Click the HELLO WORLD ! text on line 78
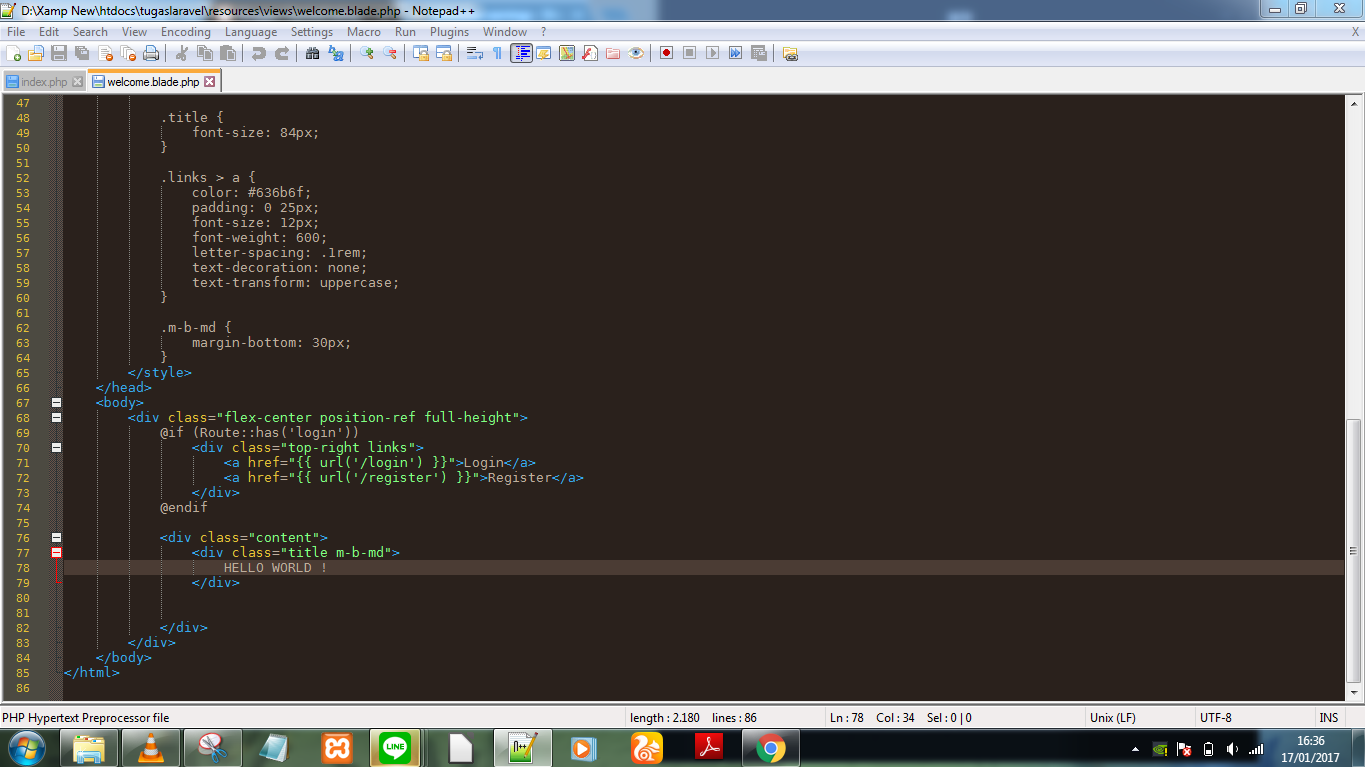Image resolution: width=1365 pixels, height=767 pixels. (275, 568)
